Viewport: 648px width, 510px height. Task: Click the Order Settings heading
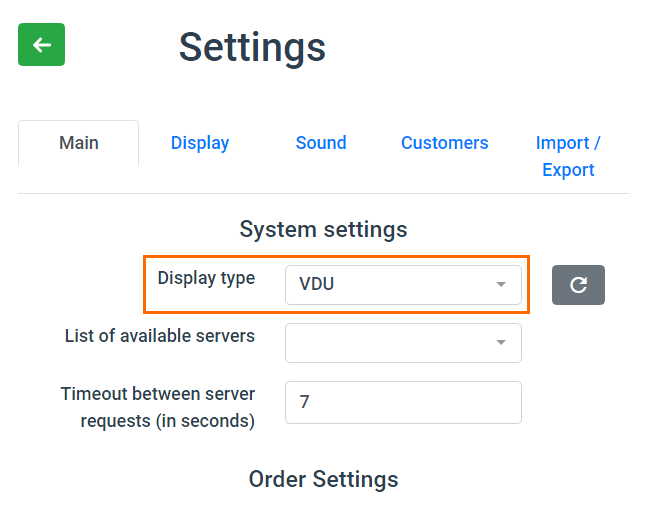coord(323,479)
